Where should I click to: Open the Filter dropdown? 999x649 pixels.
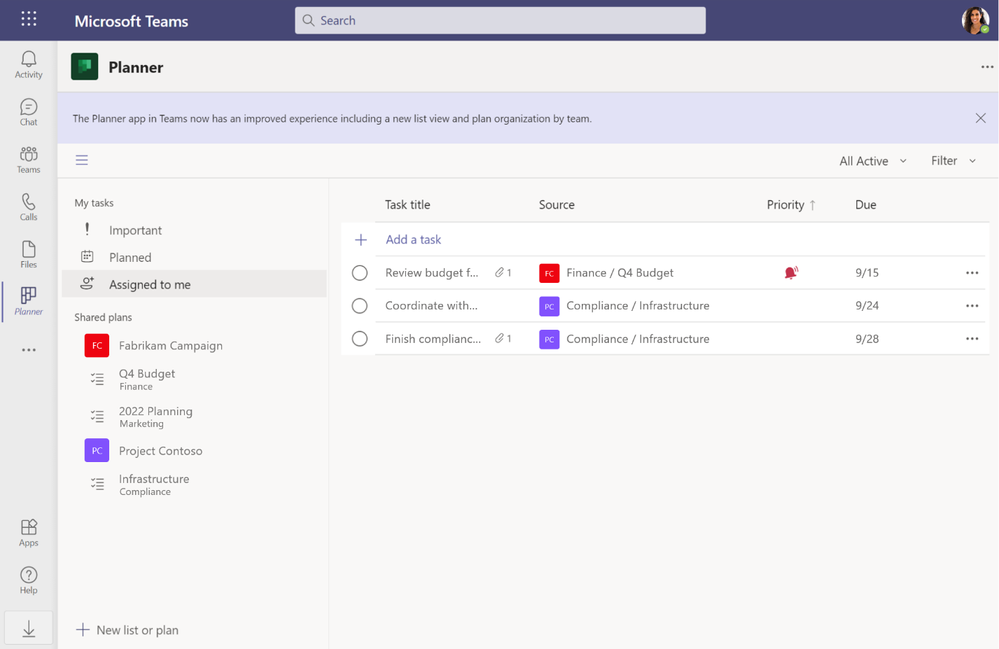pyautogui.click(x=953, y=161)
